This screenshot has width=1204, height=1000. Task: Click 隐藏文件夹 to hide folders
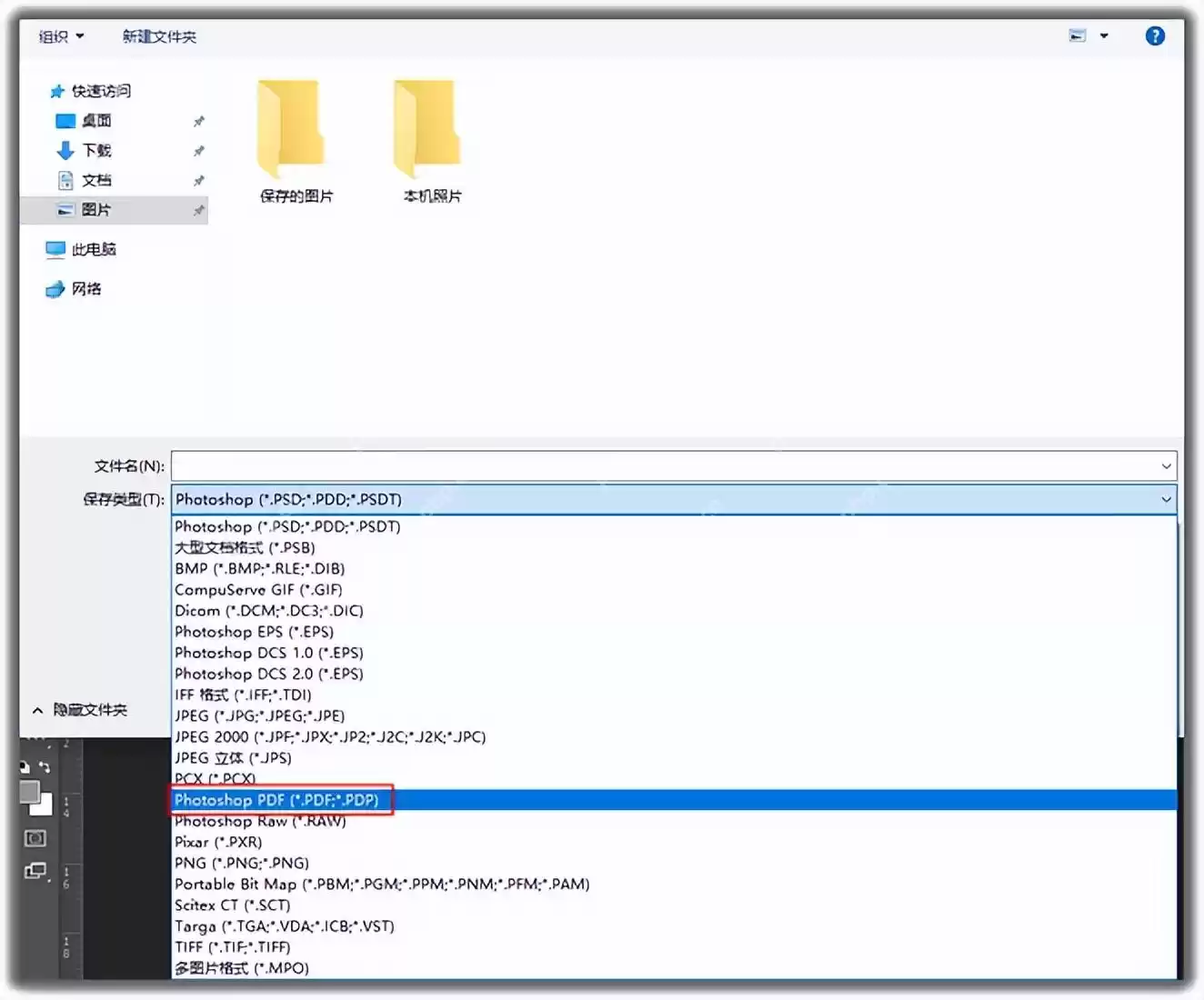pyautogui.click(x=88, y=710)
